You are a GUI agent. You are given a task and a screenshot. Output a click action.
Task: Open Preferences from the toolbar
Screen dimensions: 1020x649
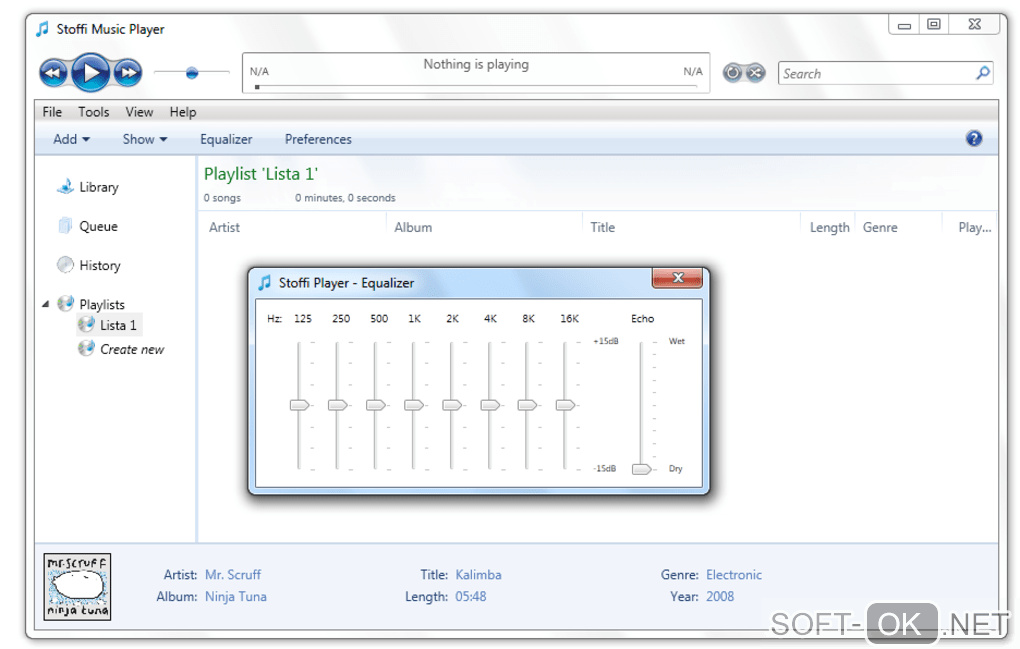(318, 139)
